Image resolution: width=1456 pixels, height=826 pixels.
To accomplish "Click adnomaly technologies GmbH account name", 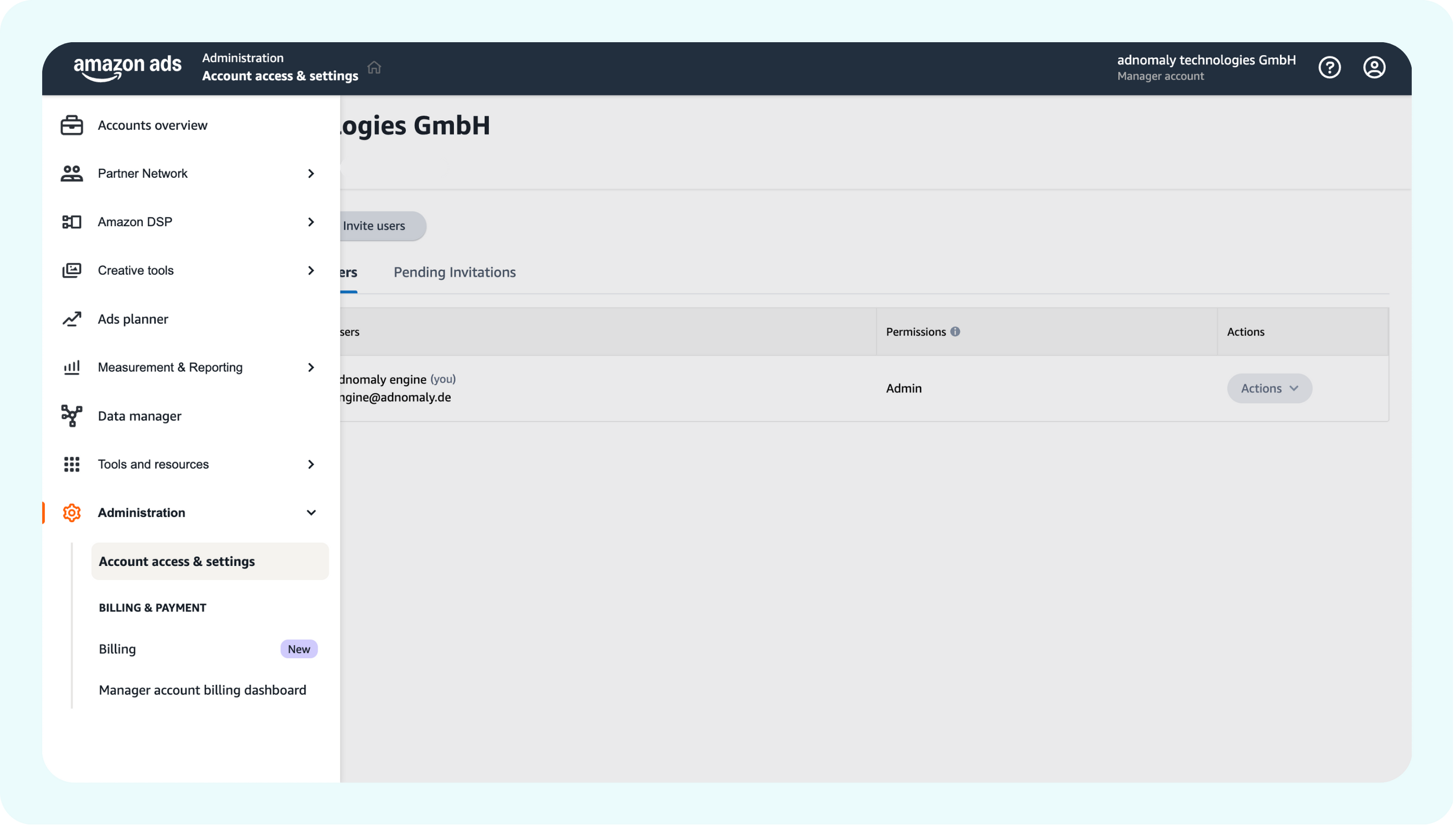I will pos(1206,60).
